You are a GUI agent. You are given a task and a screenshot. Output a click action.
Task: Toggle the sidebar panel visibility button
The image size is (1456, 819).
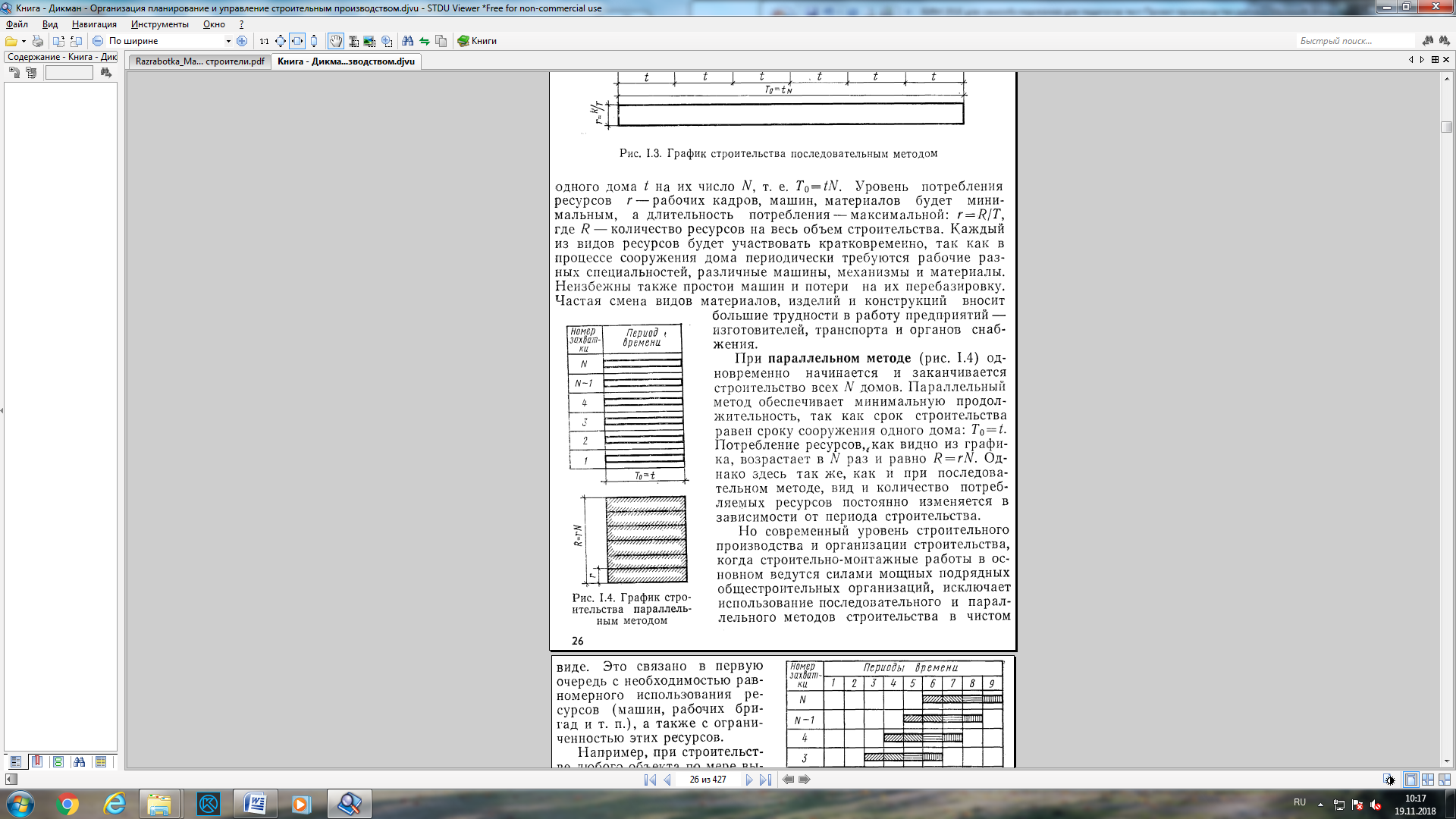[x=11, y=780]
